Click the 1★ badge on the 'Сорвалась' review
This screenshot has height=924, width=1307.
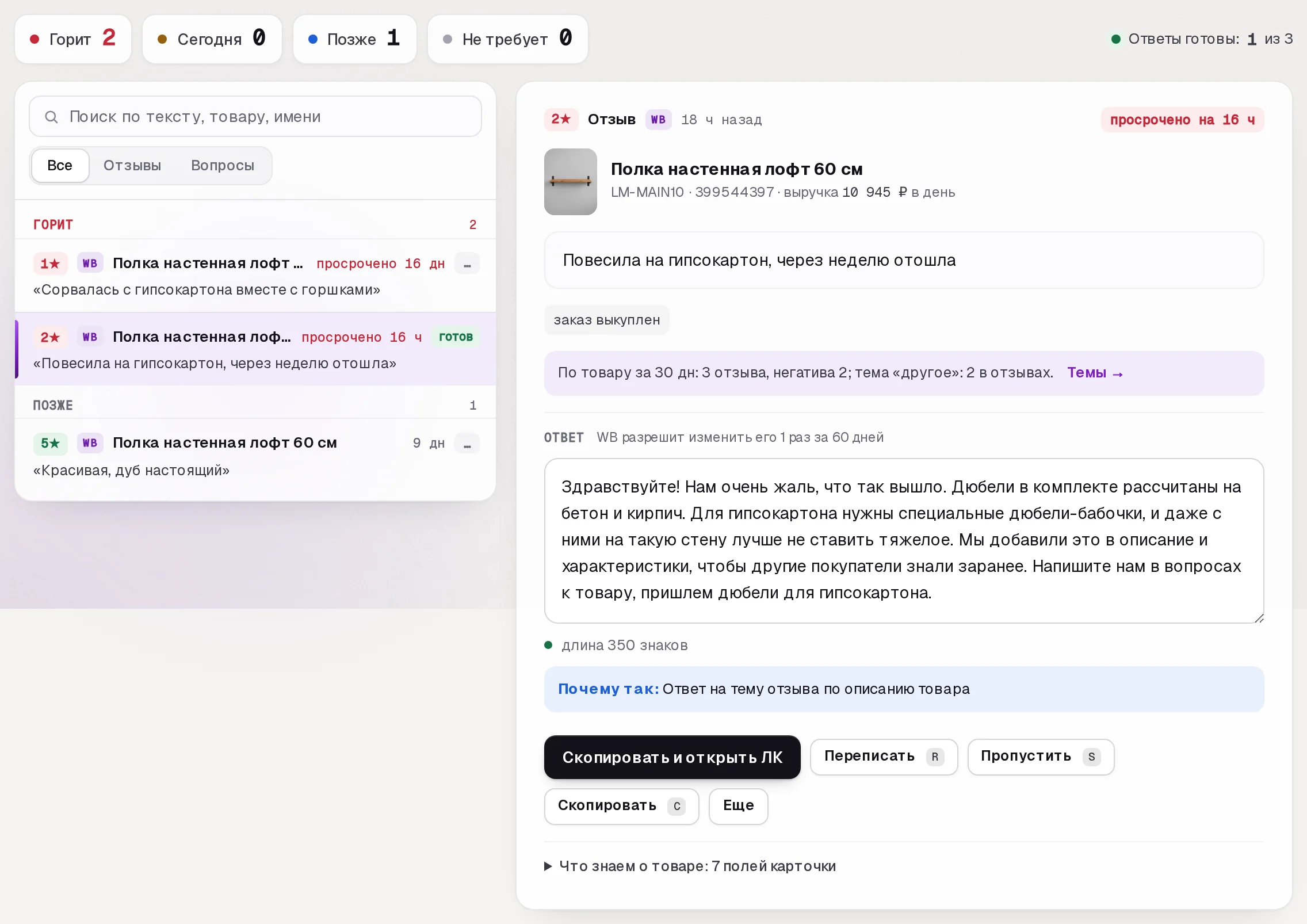tap(50, 264)
